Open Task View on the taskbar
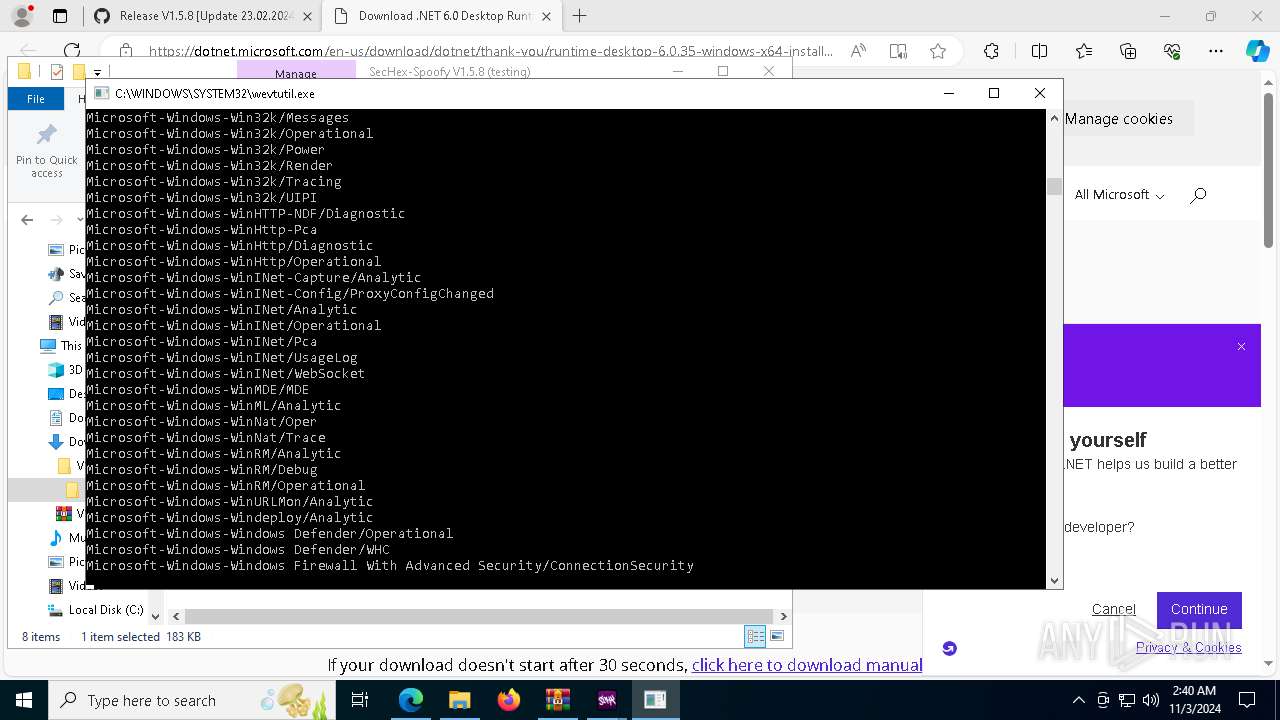1280x720 pixels. [x=360, y=700]
